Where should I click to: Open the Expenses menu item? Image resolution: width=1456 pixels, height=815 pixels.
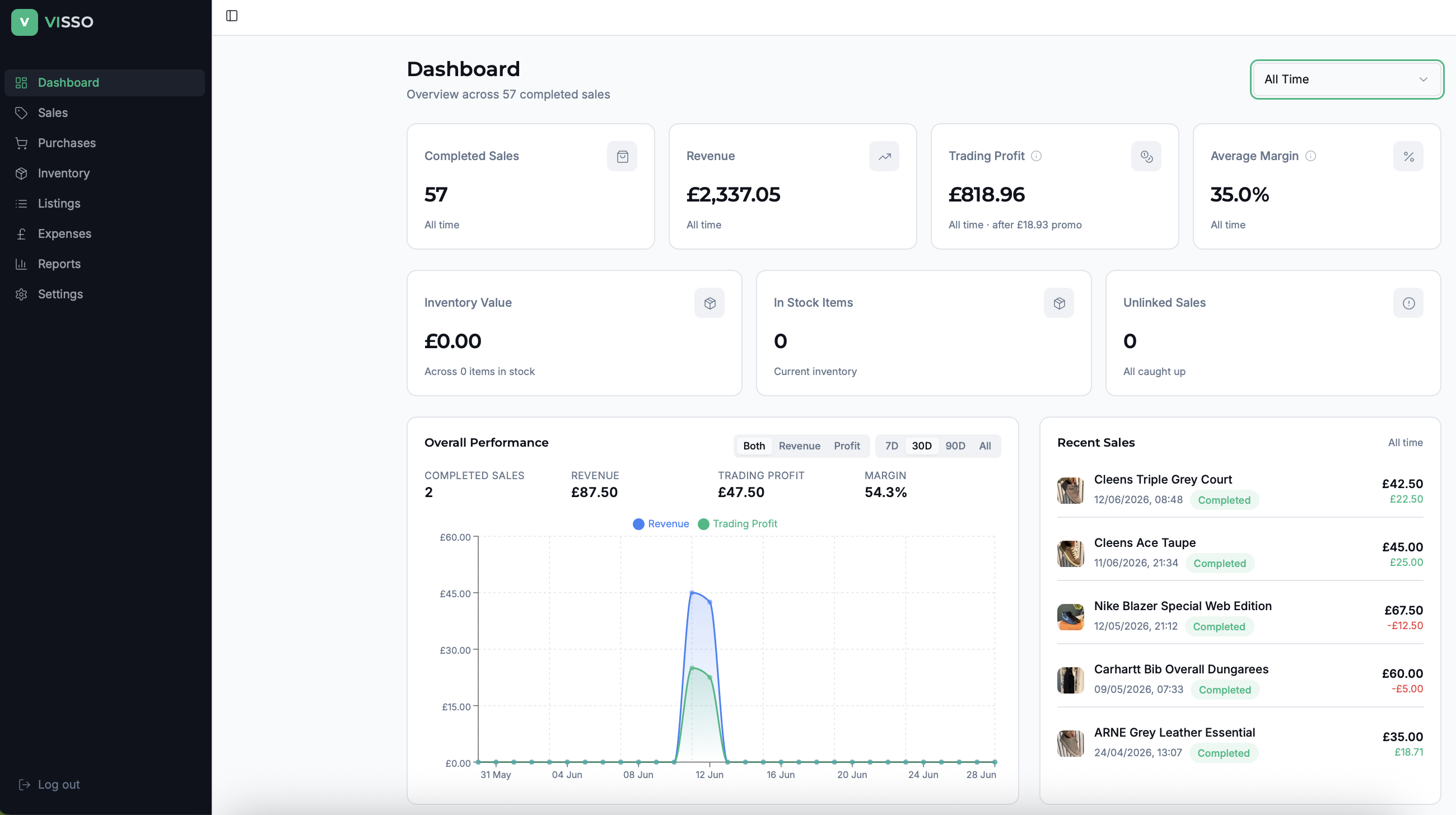point(105,234)
